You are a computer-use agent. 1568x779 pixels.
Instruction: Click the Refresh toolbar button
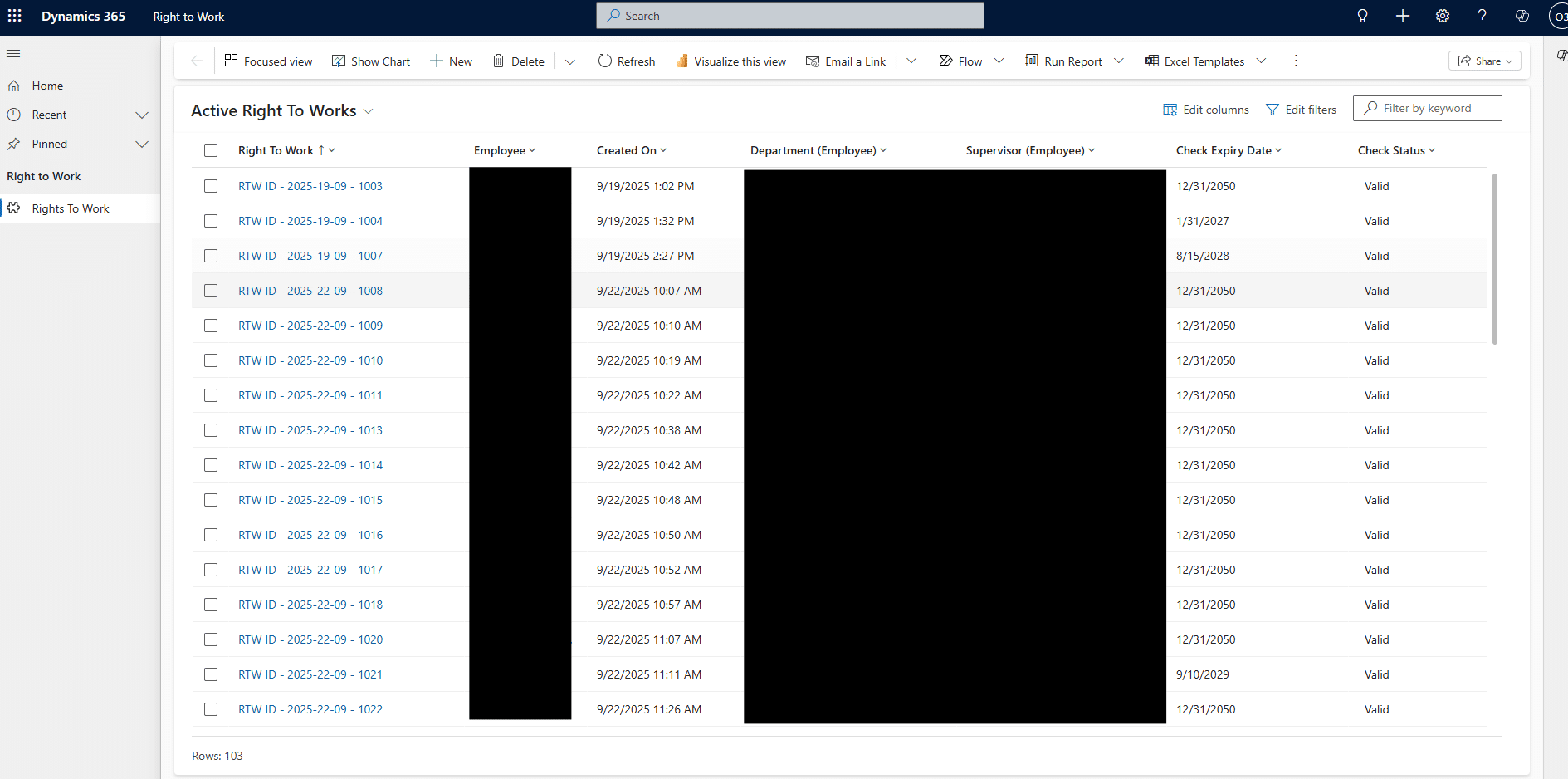coord(627,61)
